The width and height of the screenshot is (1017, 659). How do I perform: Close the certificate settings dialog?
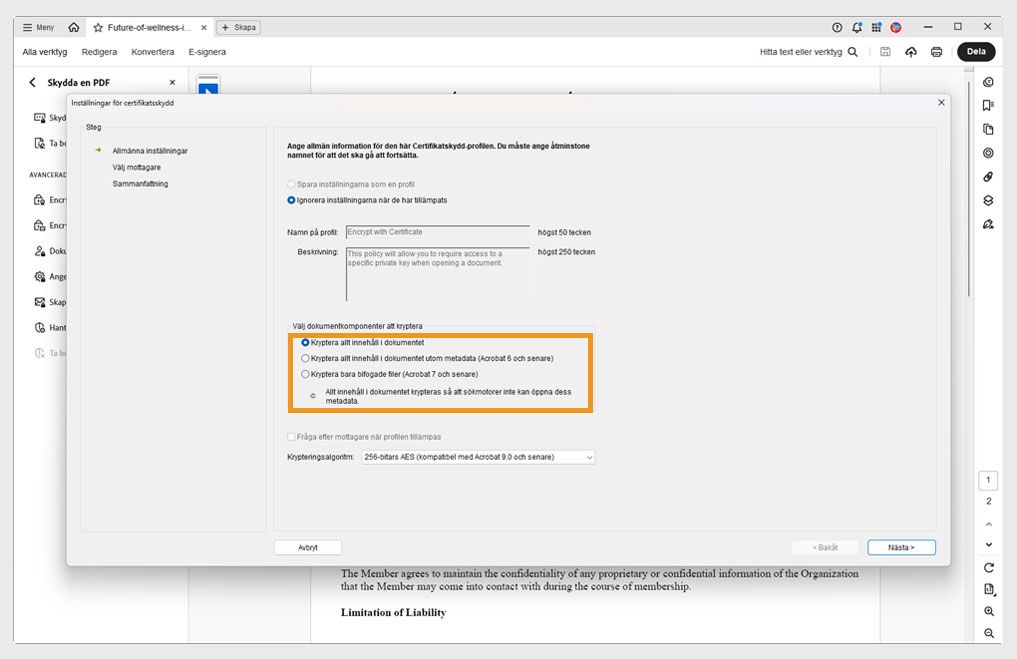[941, 102]
